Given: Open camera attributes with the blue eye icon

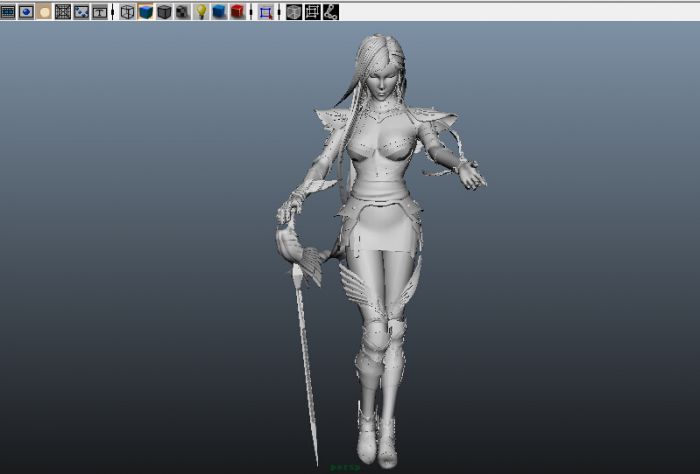Looking at the screenshot, I should tap(26, 12).
